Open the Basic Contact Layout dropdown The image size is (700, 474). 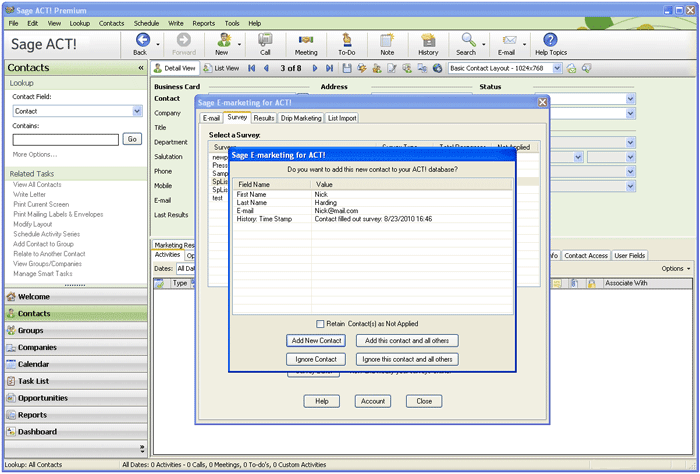coord(557,68)
